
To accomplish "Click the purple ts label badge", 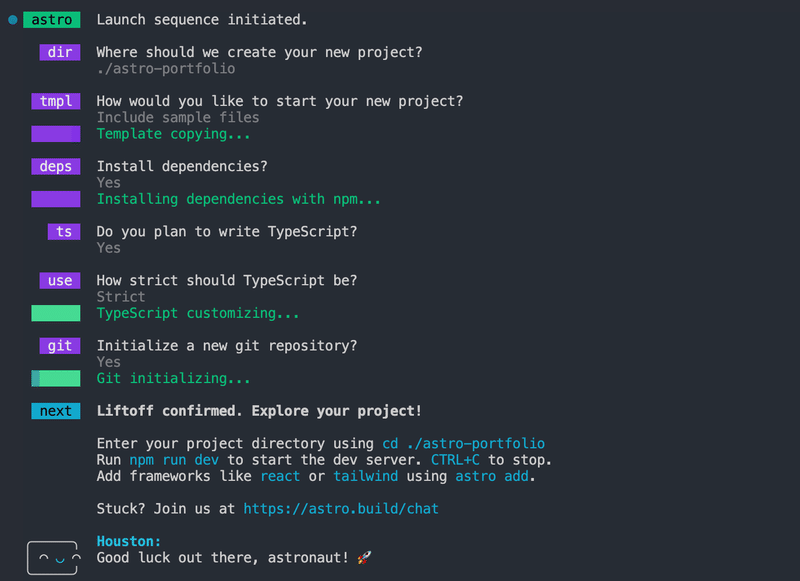I will pos(64,232).
